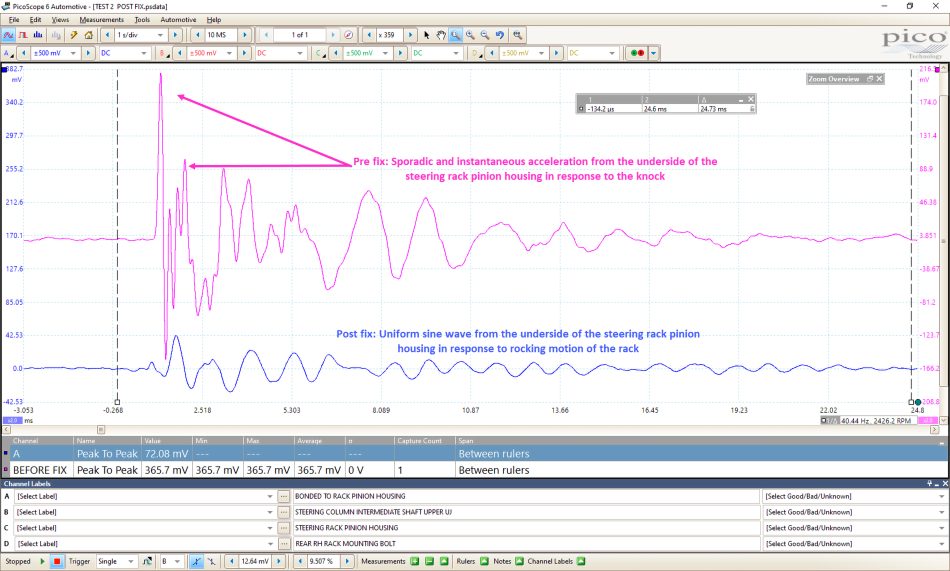Open signal generator dropdown arrow
950x571 pixels.
point(654,53)
